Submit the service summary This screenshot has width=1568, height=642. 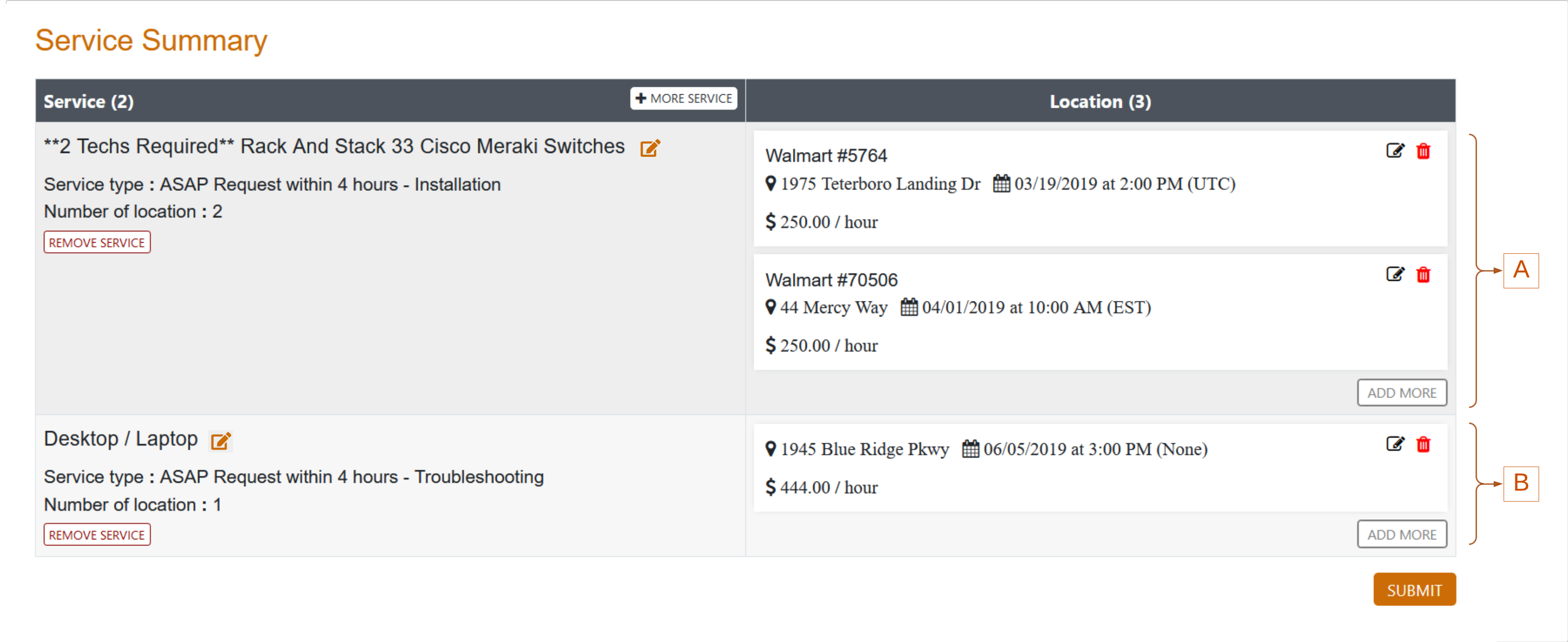coord(1414,589)
